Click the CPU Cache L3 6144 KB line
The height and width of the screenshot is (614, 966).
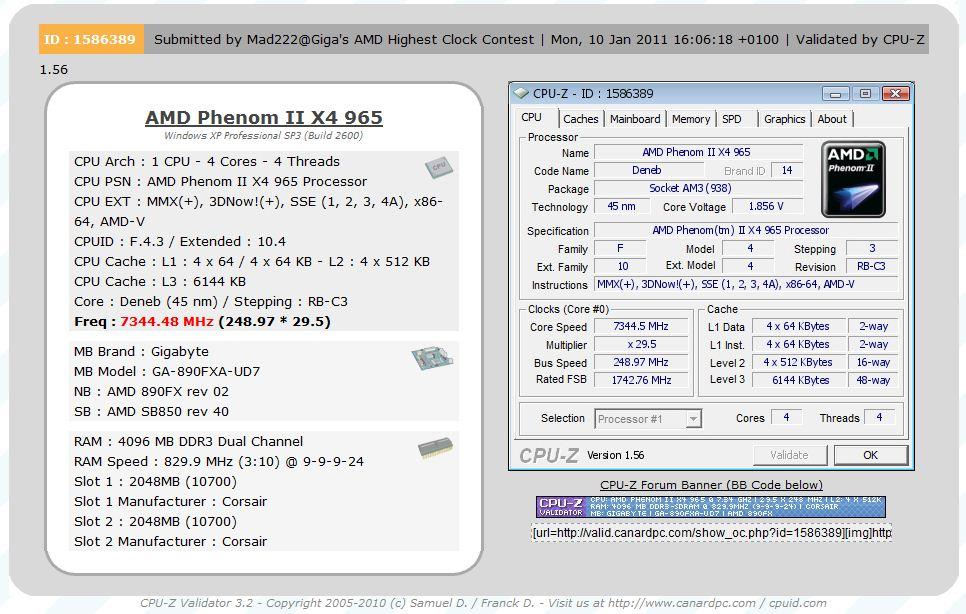pos(160,281)
